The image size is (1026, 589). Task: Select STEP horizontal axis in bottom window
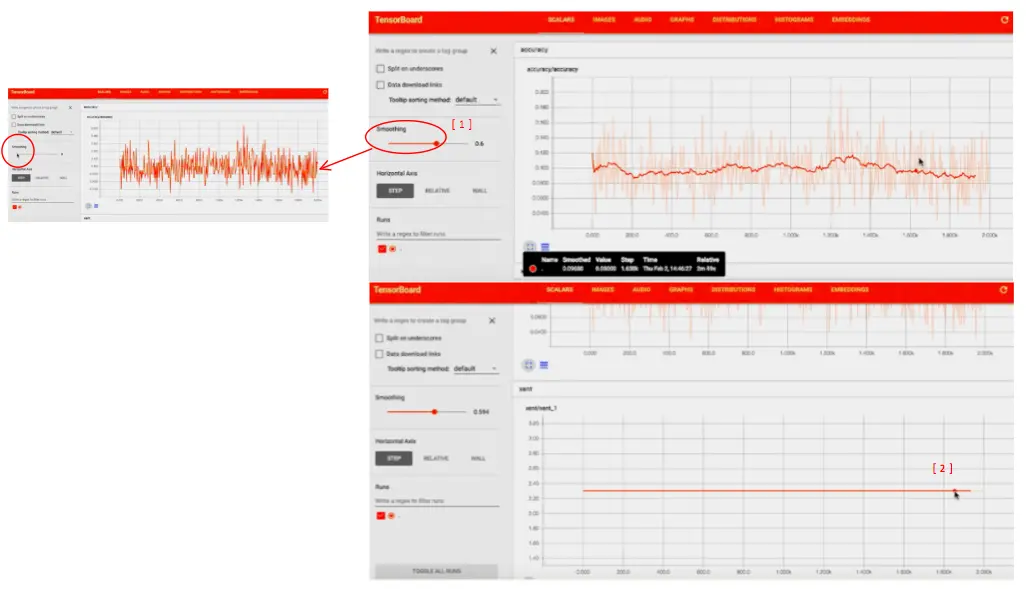click(x=394, y=458)
